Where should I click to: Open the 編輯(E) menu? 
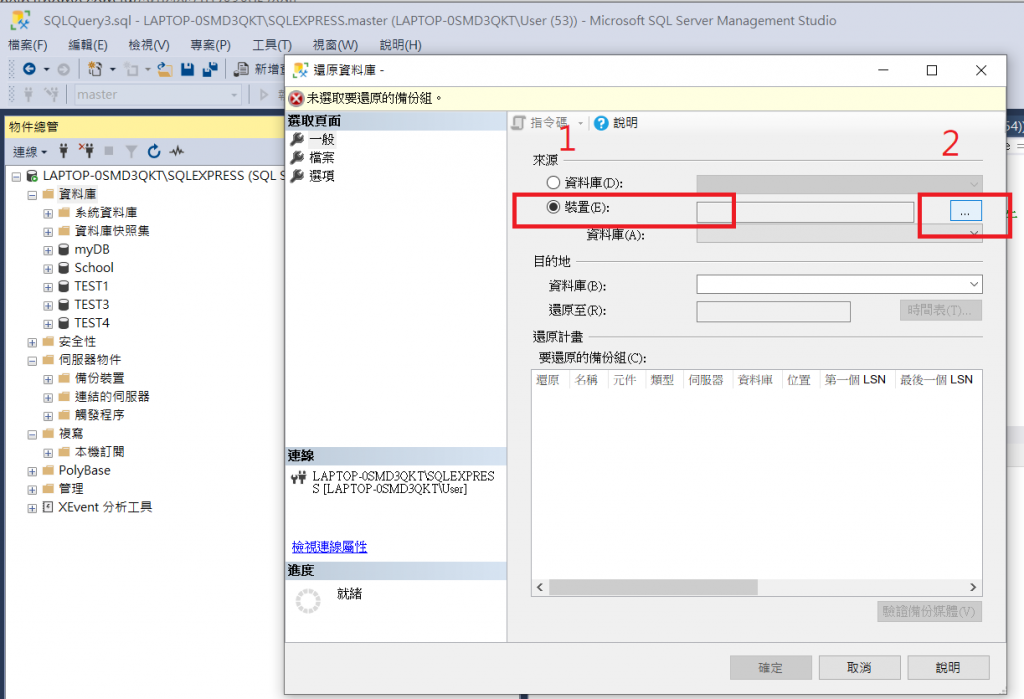pyautogui.click(x=88, y=45)
